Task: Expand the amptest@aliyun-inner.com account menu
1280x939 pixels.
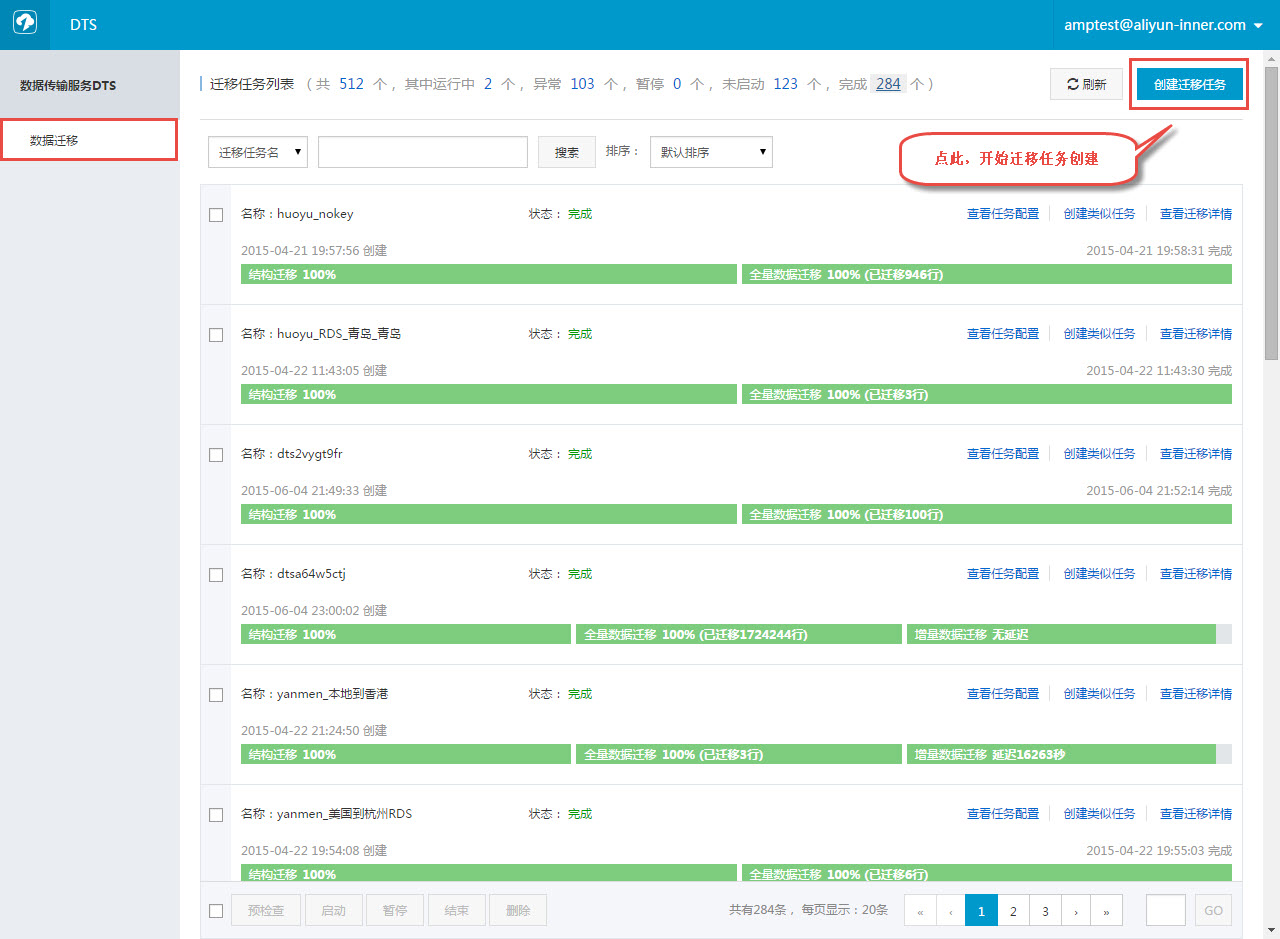Action: click(x=1166, y=25)
